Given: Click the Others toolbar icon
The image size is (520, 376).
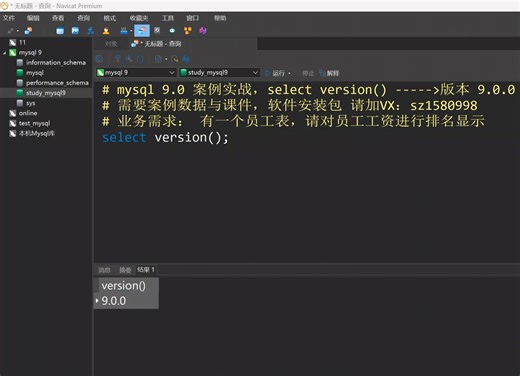Looking at the screenshot, I should (x=124, y=31).
